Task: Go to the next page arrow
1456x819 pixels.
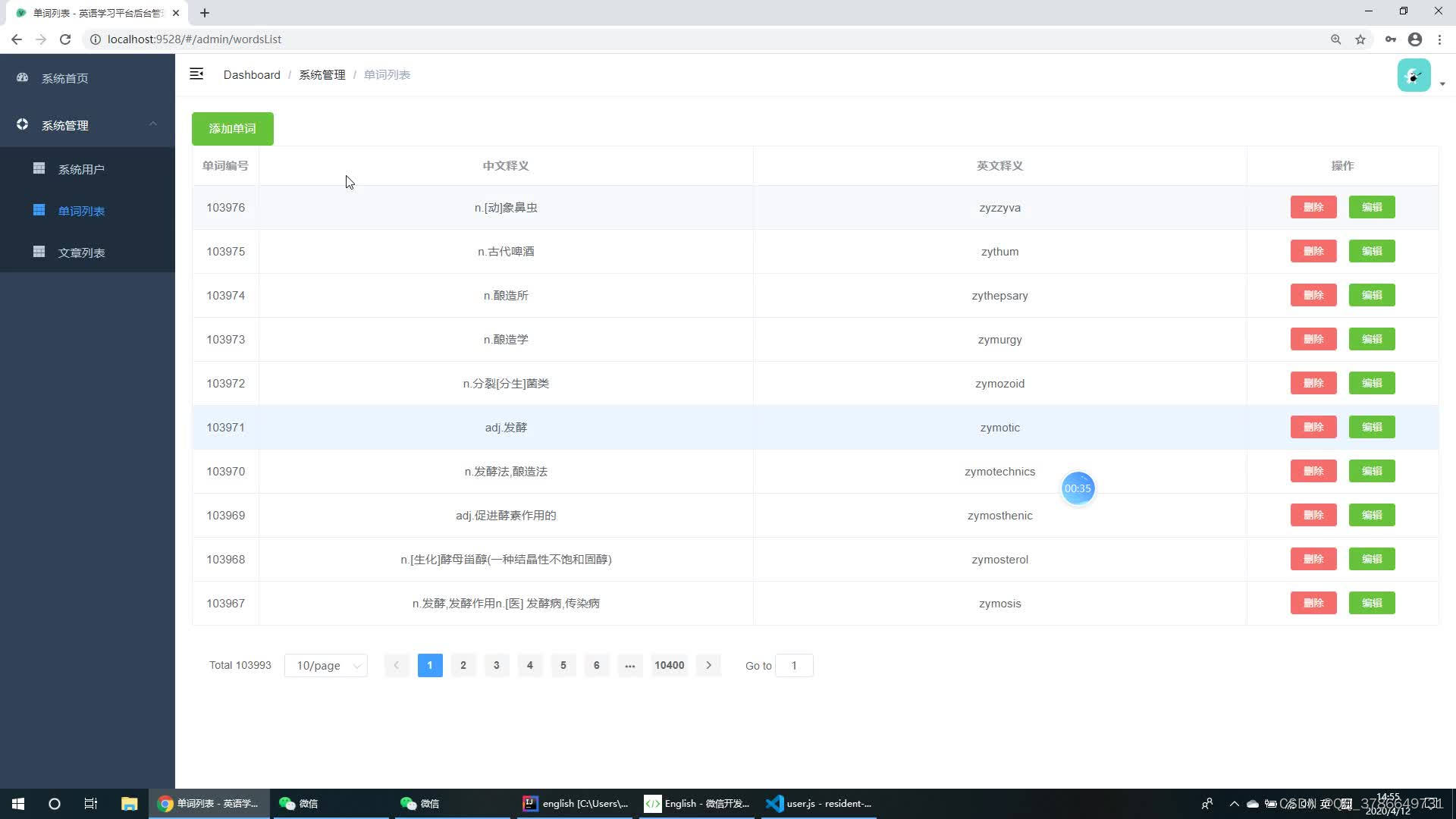Action: (x=708, y=665)
